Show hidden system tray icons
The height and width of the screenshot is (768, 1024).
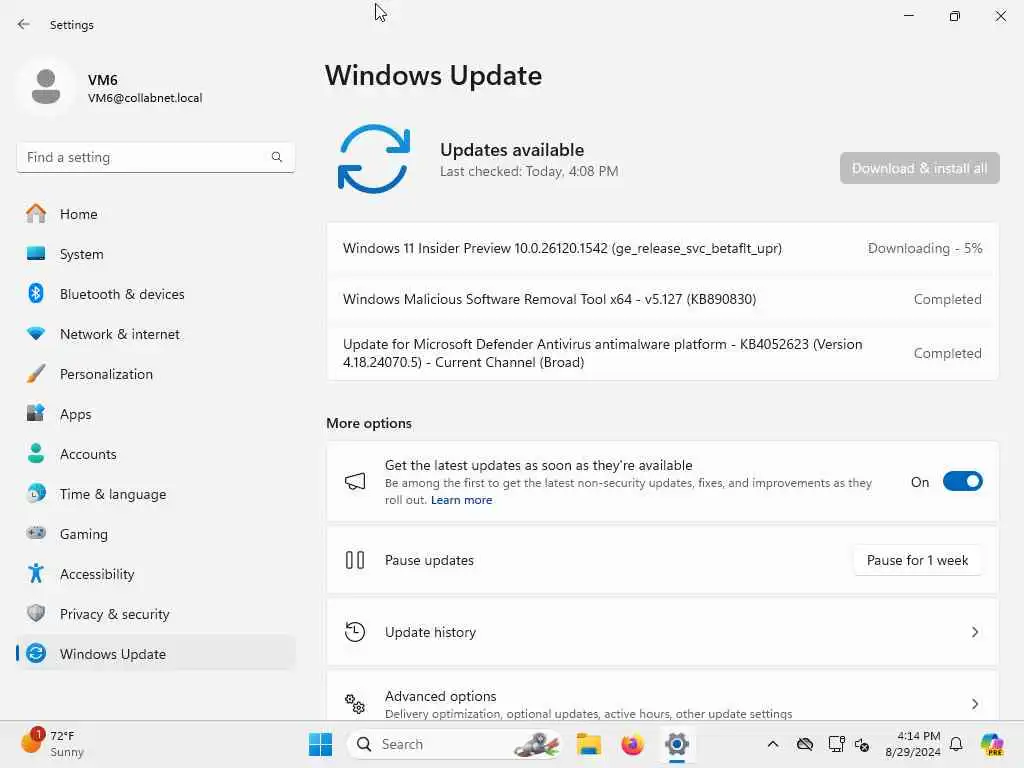pyautogui.click(x=773, y=744)
